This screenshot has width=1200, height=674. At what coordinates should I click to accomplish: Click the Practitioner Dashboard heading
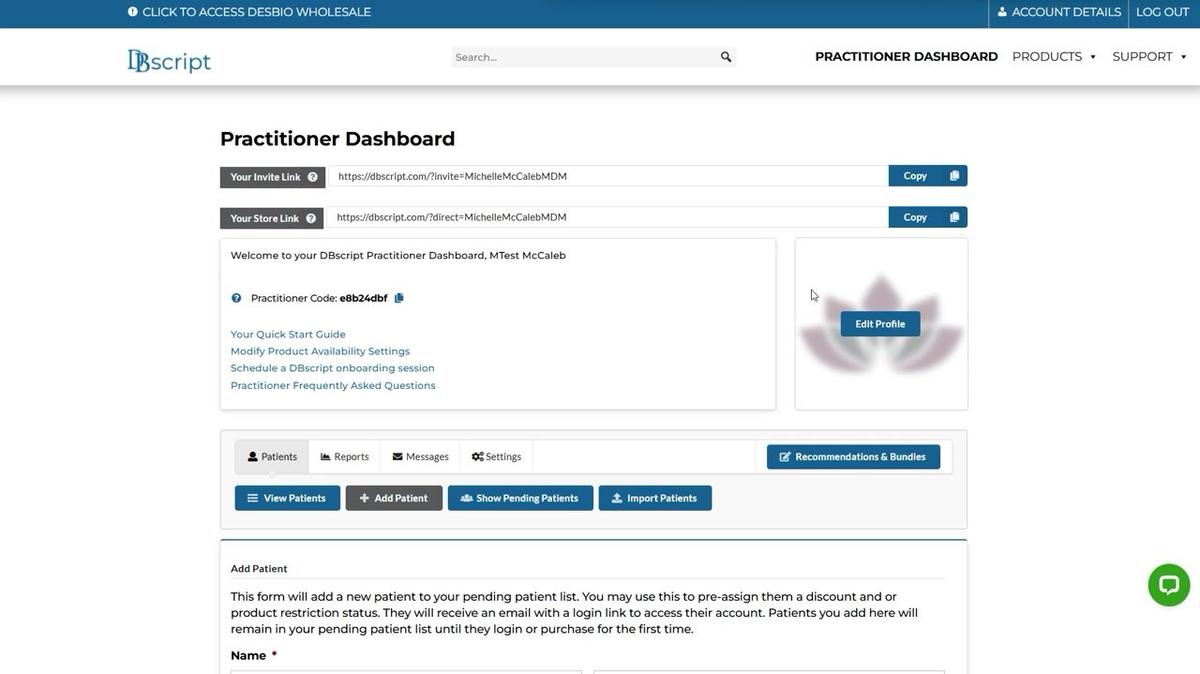(337, 139)
